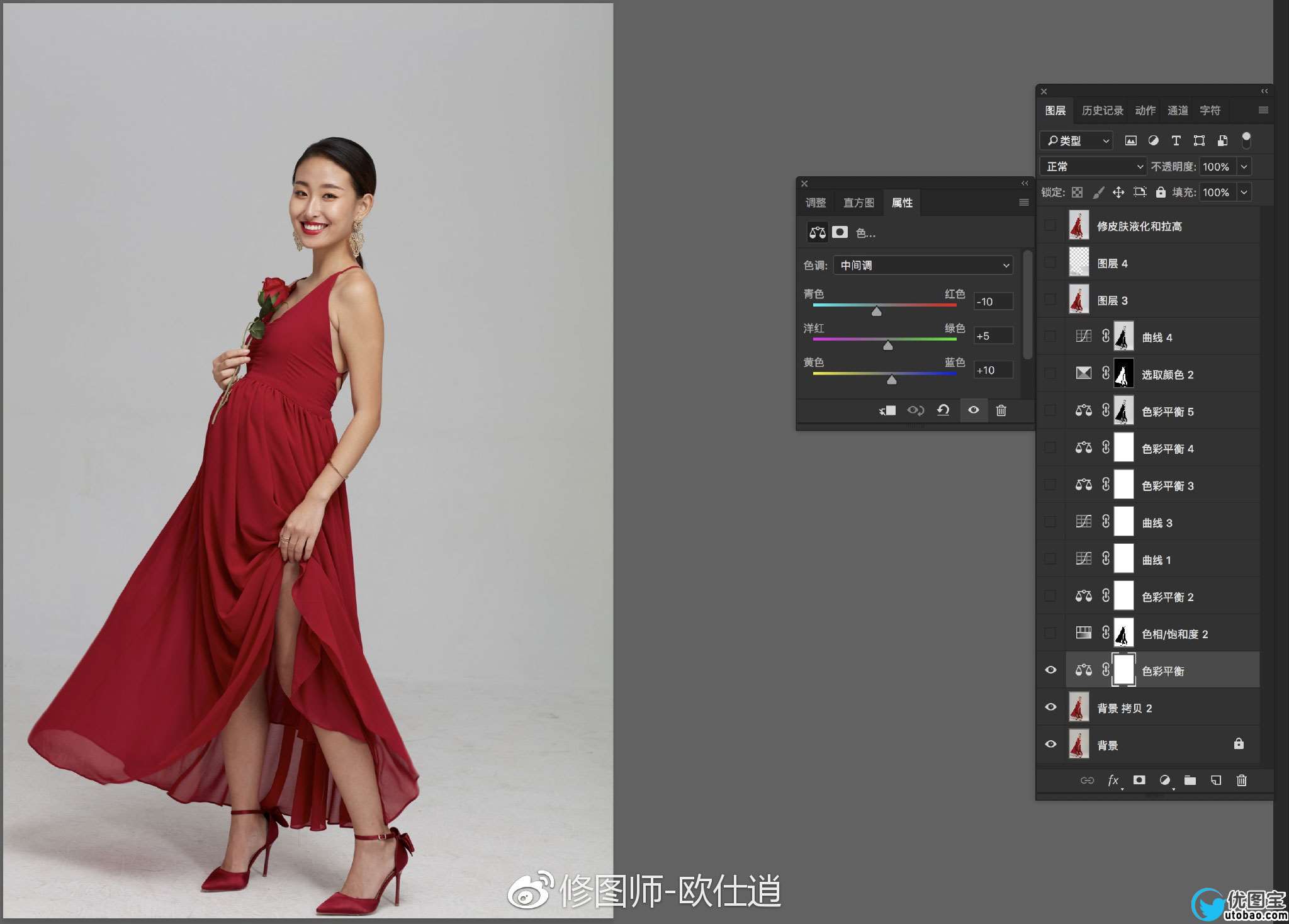Click the 青色-红色 slider handle
The image size is (1289, 924).
pyautogui.click(x=877, y=311)
